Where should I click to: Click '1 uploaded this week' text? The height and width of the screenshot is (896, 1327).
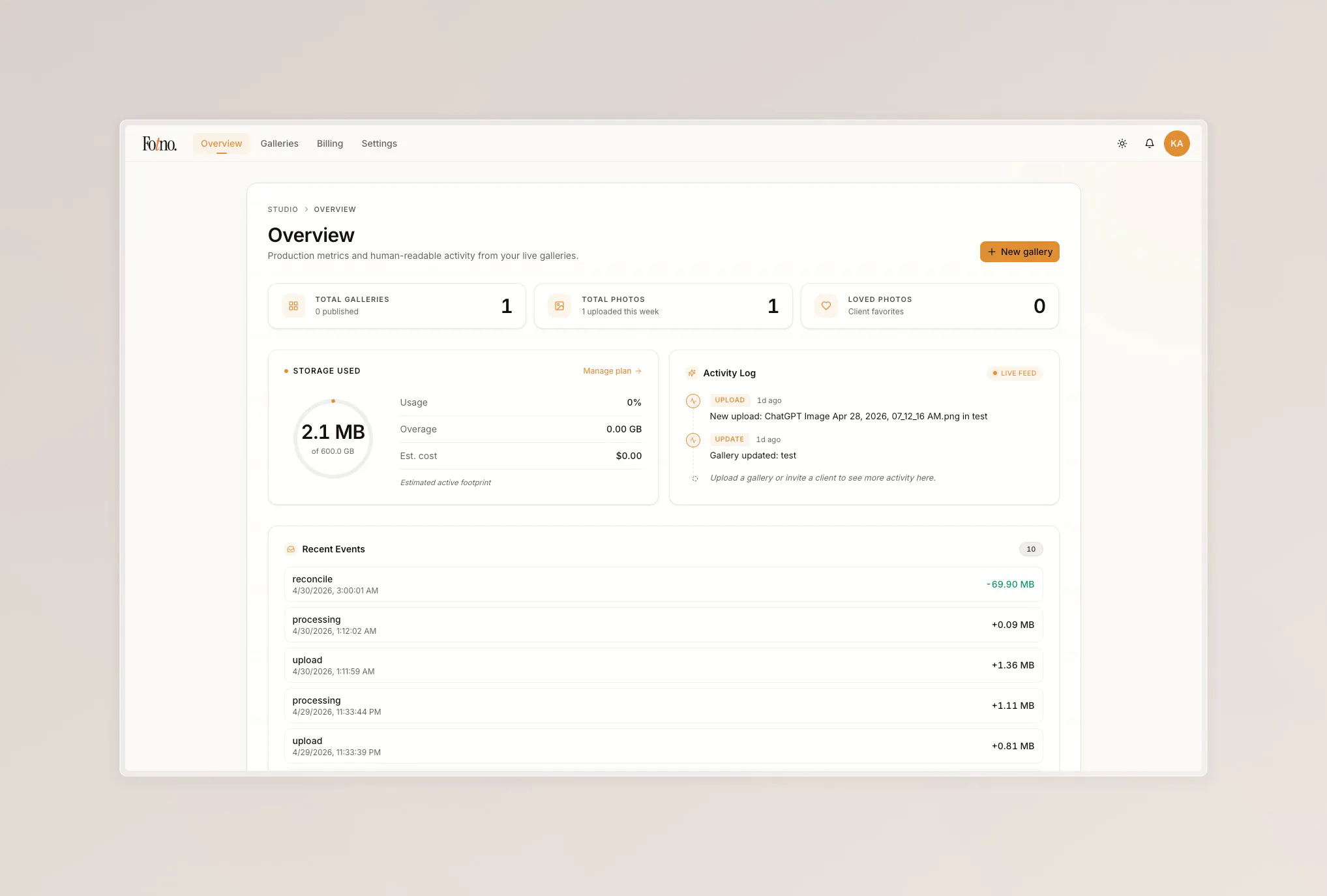(620, 312)
